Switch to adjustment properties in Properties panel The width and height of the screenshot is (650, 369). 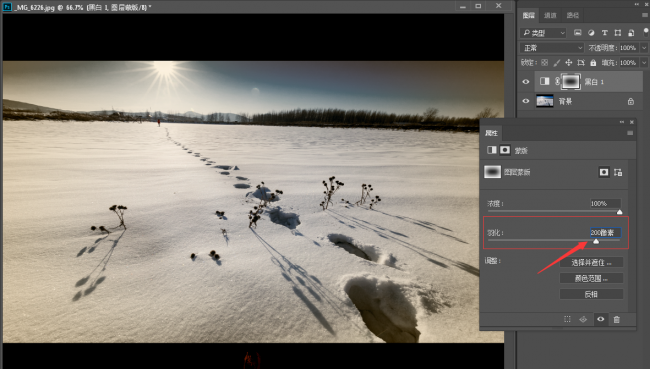pyautogui.click(x=492, y=150)
